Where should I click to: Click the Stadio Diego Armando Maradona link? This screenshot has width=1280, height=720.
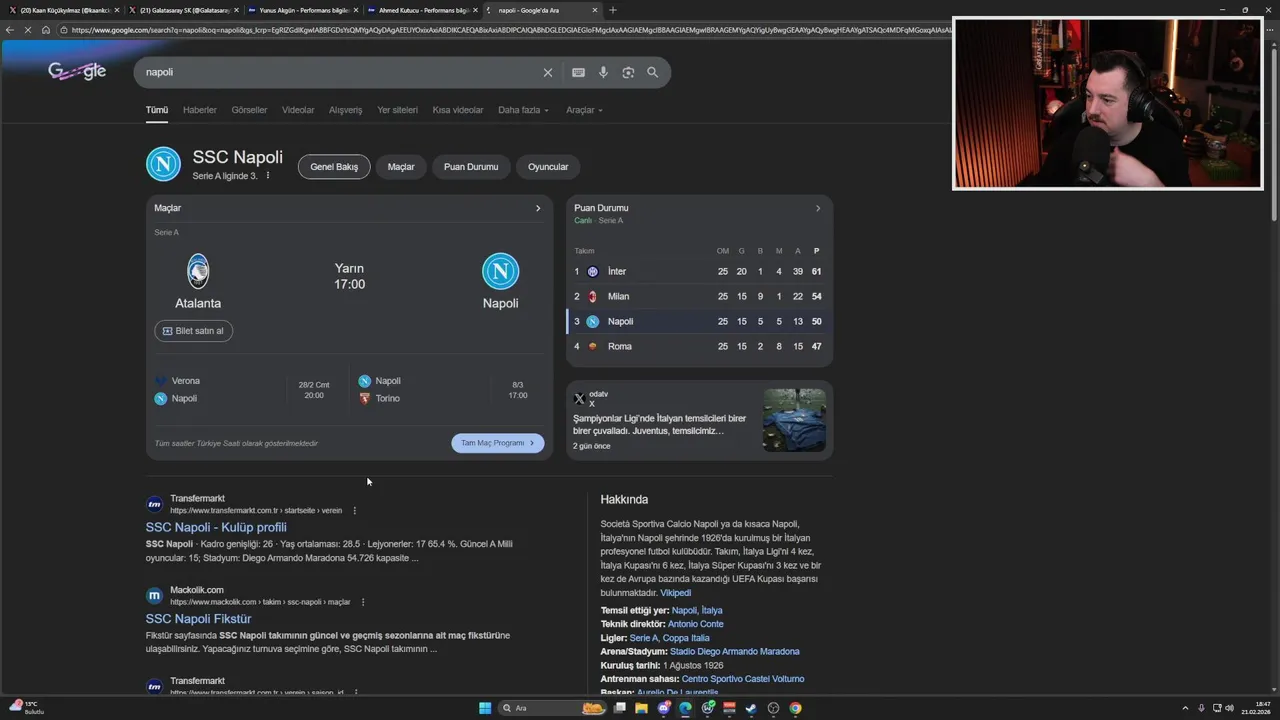point(734,651)
